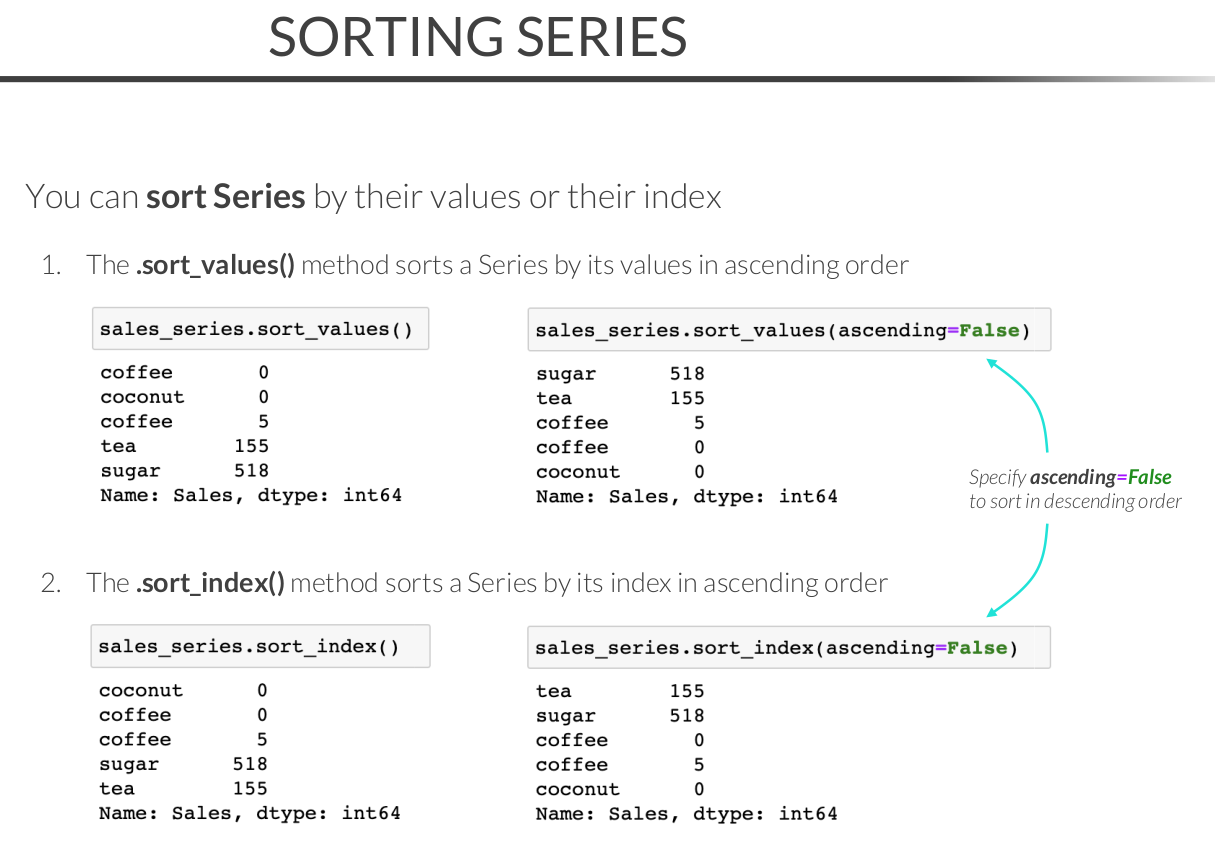Click green 'False' keyword in sort_index cell
The width and height of the screenshot is (1215, 853).
tap(977, 647)
